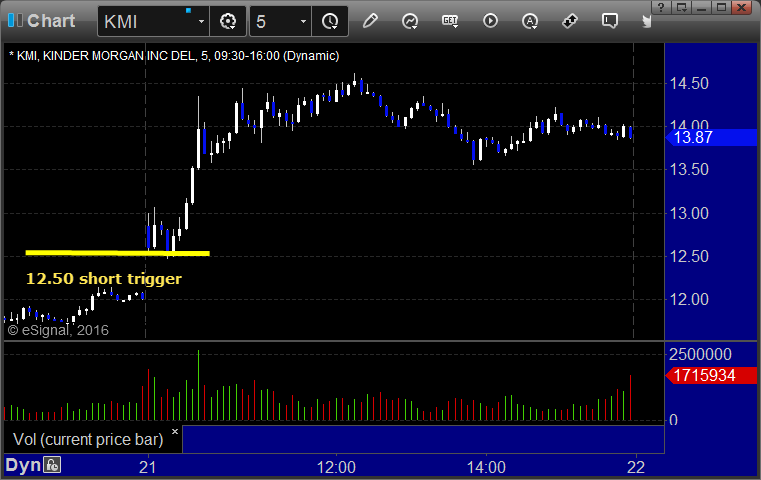761x480 pixels.
Task: Close the Vol study label
Action: pyautogui.click(x=175, y=431)
